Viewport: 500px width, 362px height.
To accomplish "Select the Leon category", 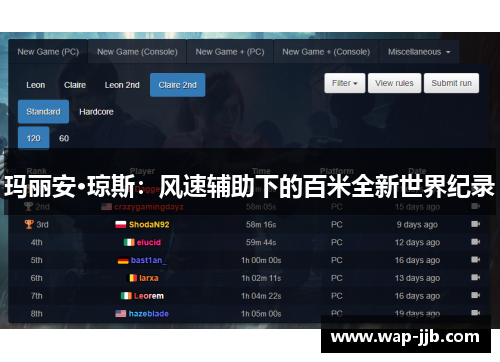I will pos(36,85).
